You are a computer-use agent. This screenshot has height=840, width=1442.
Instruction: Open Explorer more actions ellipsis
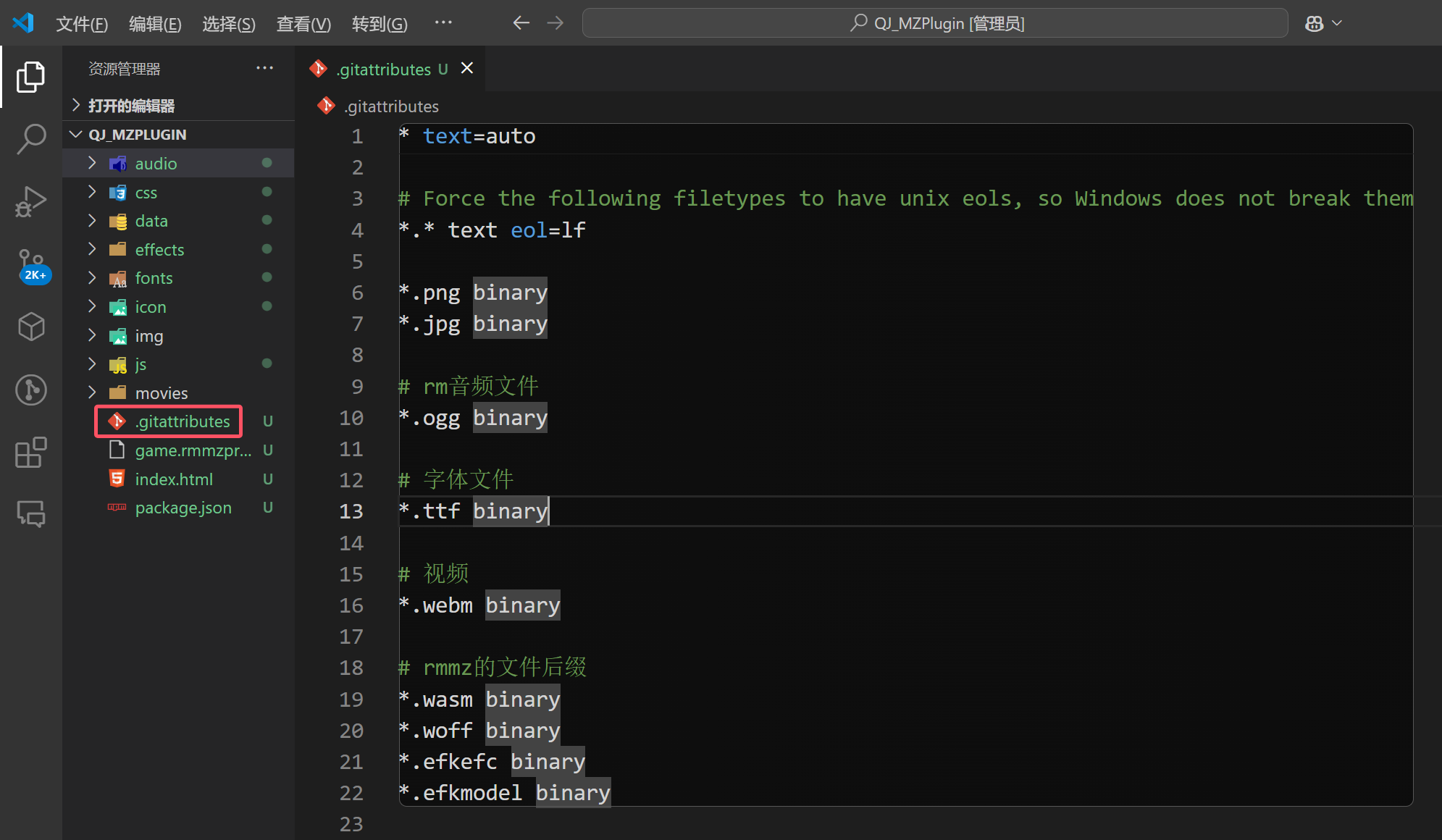[x=265, y=68]
